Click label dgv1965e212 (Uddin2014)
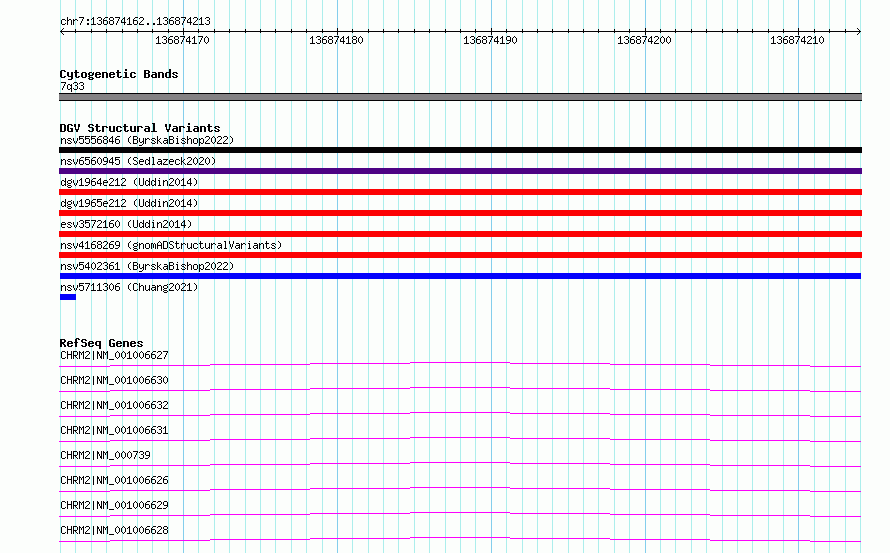890x553 pixels. coord(129,203)
